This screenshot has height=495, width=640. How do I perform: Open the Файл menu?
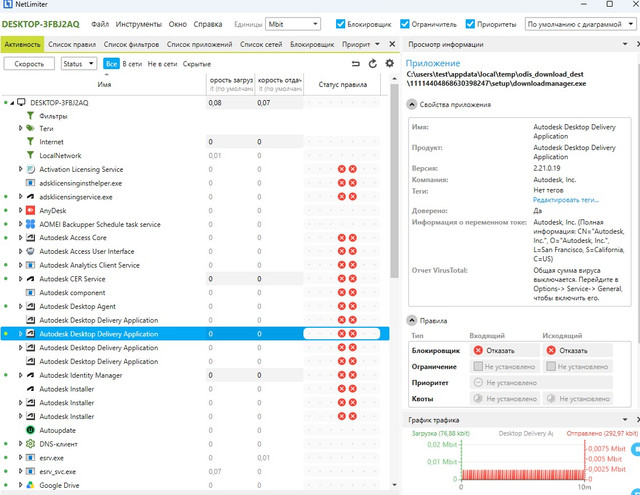tap(100, 24)
